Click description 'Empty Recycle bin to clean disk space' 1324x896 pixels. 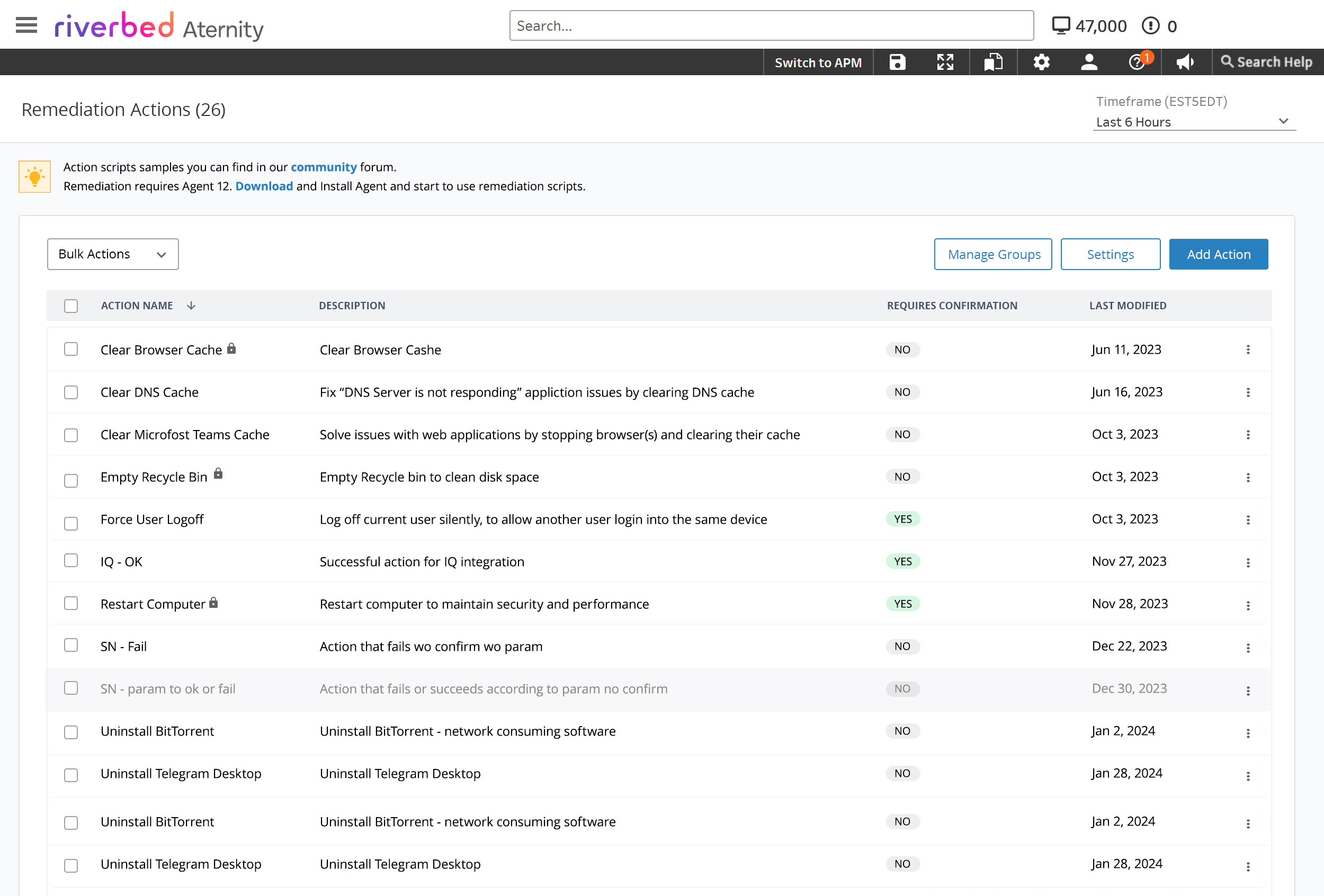(429, 477)
